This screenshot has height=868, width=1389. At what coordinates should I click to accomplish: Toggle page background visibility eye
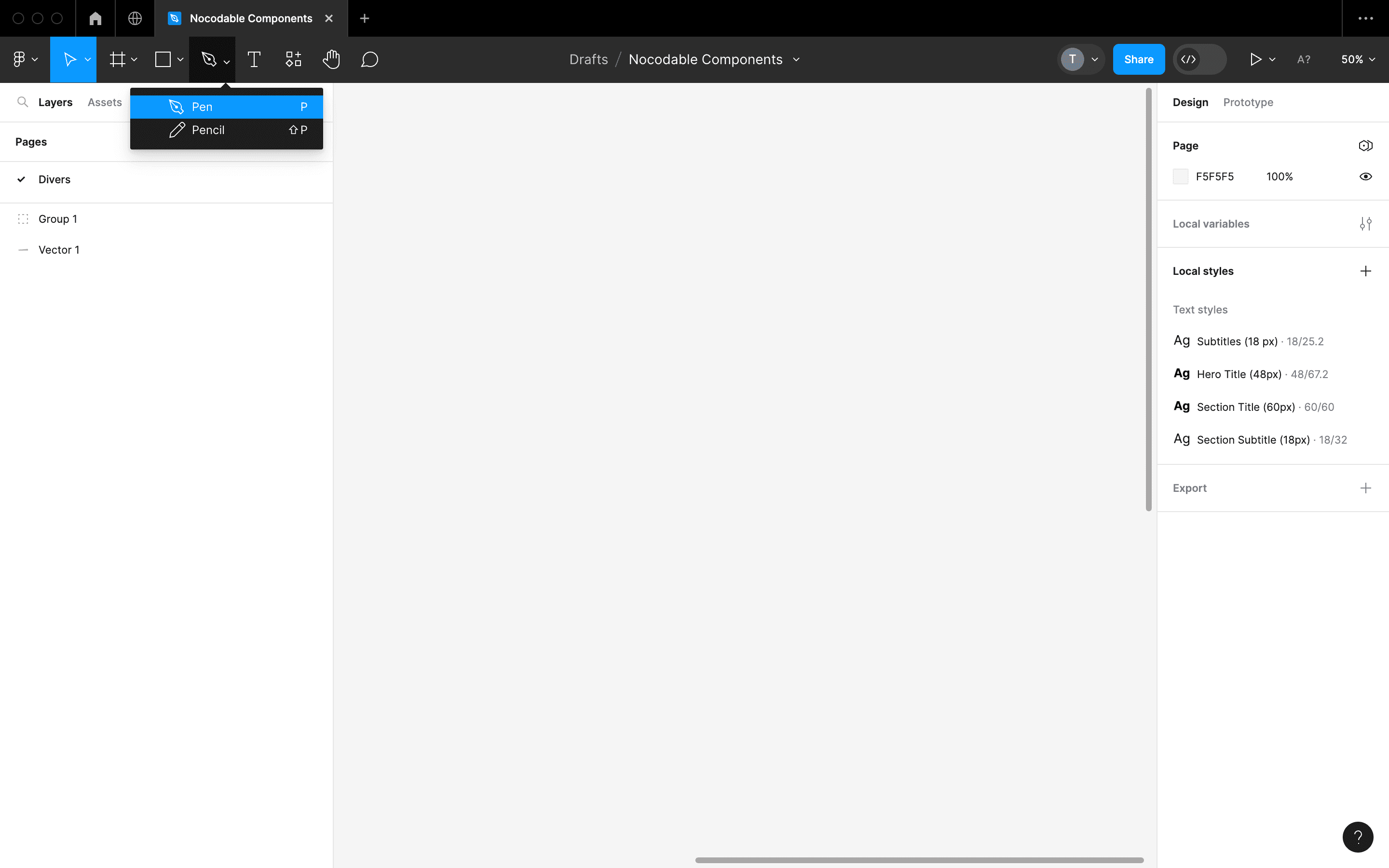pos(1365,176)
